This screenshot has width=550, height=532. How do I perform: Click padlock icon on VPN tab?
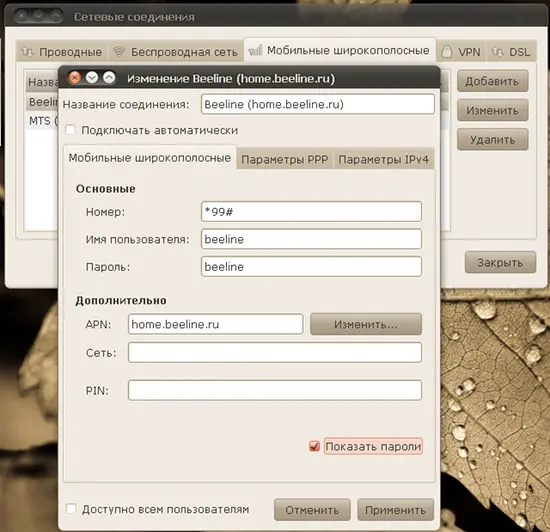[447, 52]
